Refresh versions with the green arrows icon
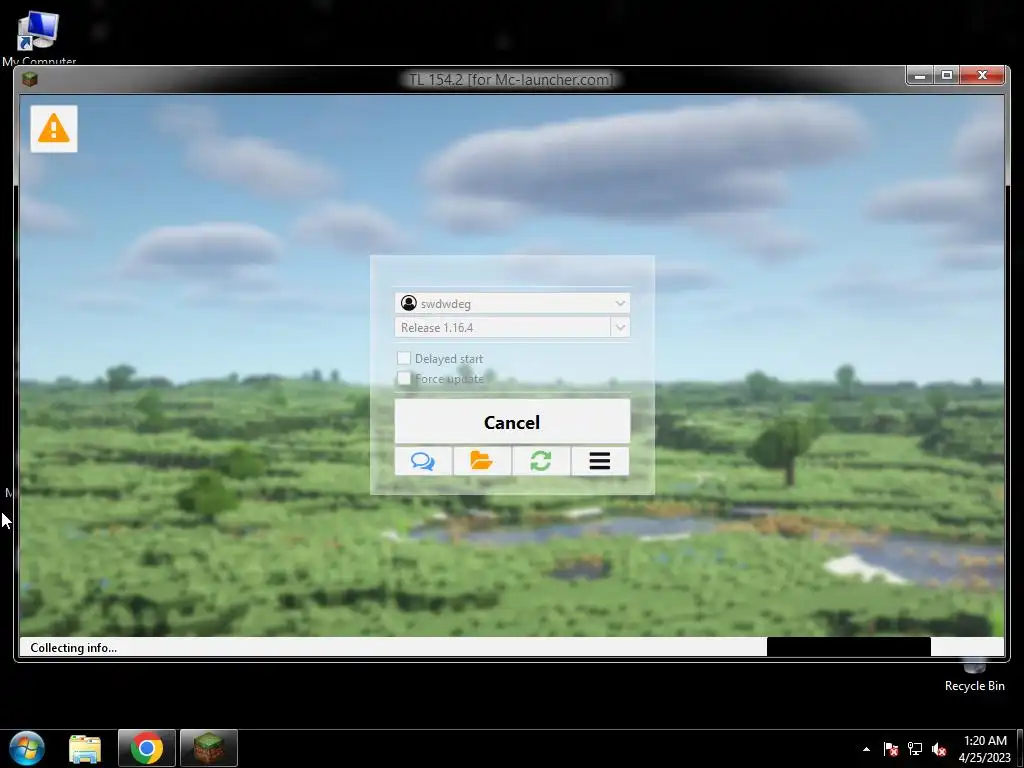The width and height of the screenshot is (1024, 768). [x=541, y=461]
